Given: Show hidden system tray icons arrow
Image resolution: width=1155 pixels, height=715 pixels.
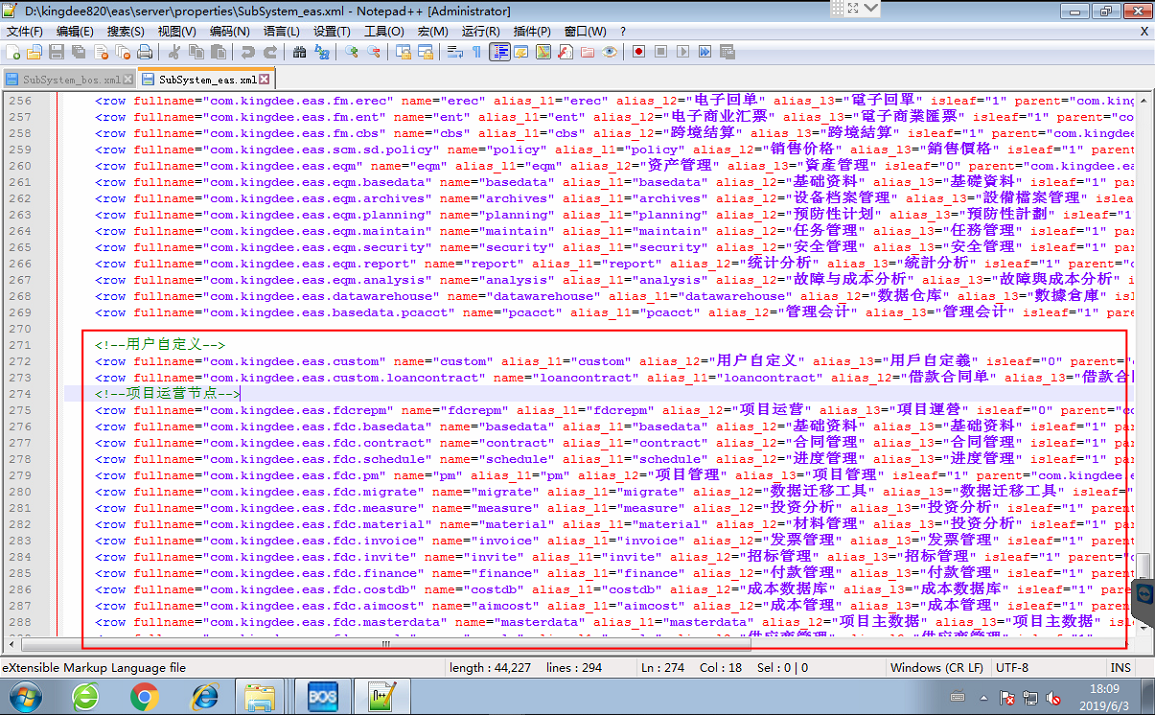Looking at the screenshot, I should click(983, 697).
